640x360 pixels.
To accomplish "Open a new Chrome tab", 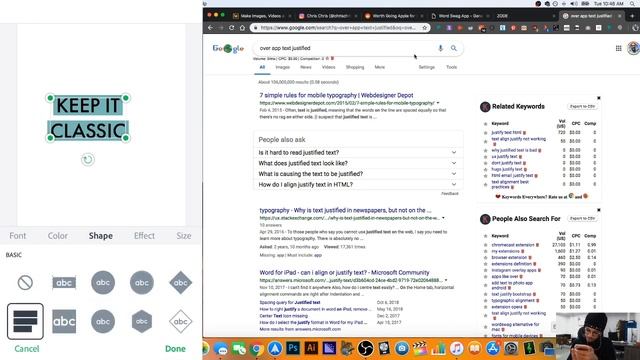I will pyautogui.click(x=632, y=16).
